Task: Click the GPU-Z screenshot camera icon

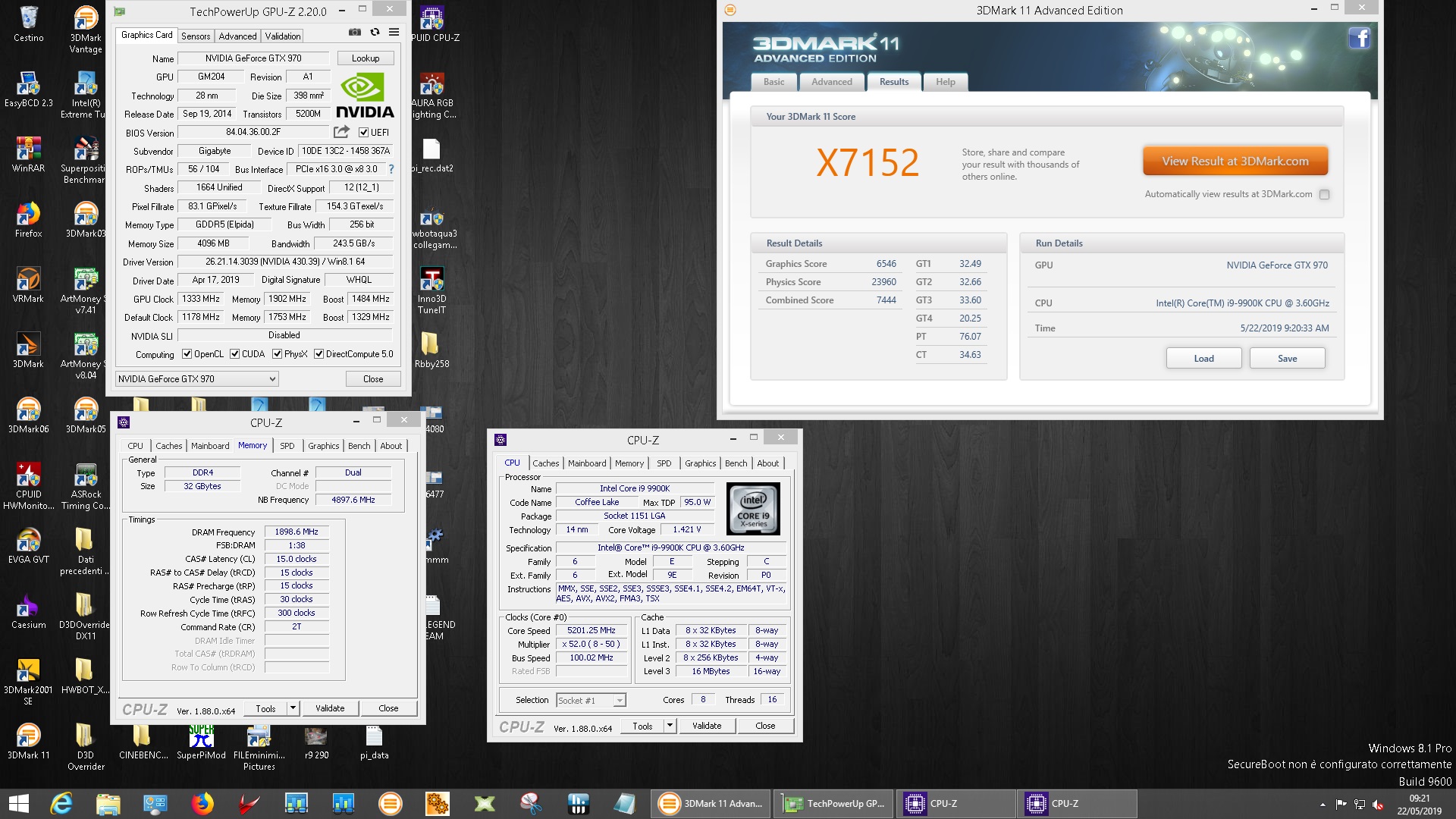Action: coord(354,33)
